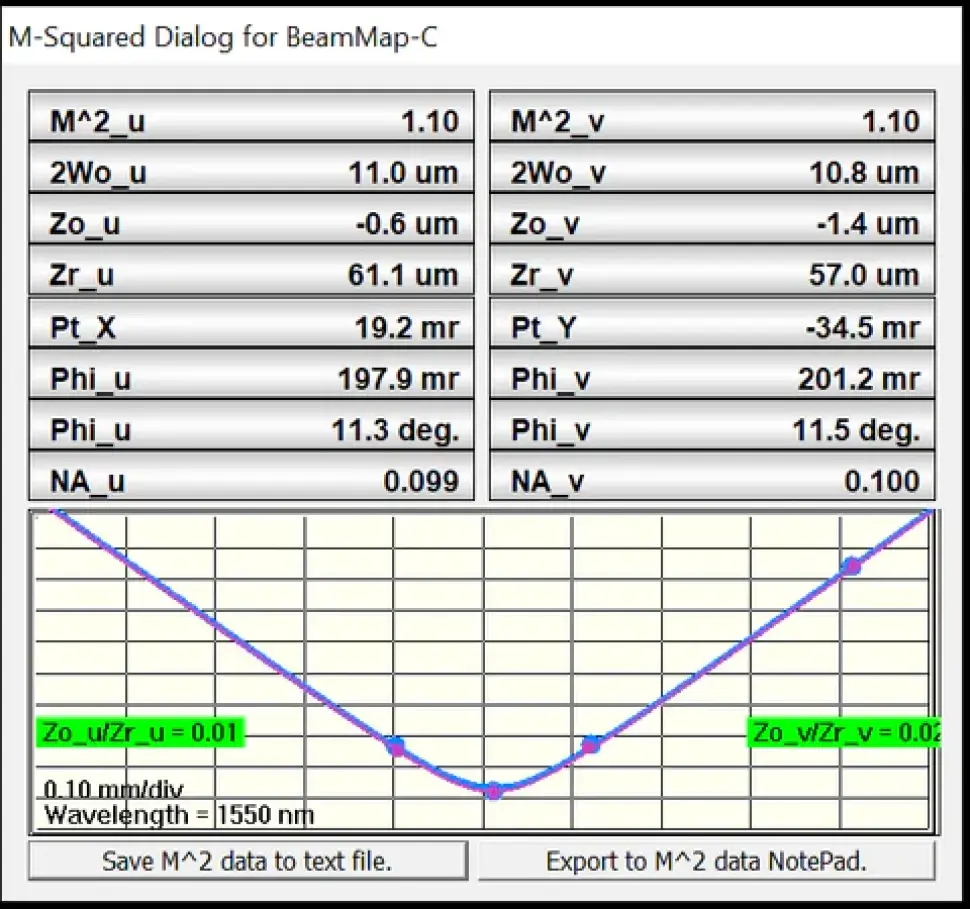
Task: Select the beam waist marker on curve
Action: [494, 791]
